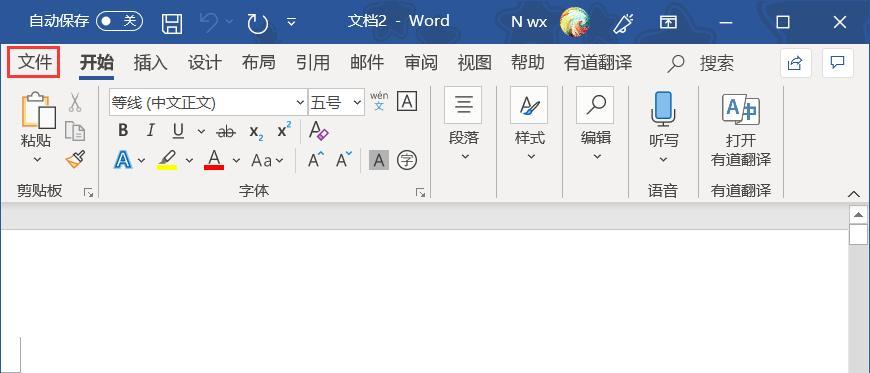Apply the yellow text highlight color

(167, 160)
